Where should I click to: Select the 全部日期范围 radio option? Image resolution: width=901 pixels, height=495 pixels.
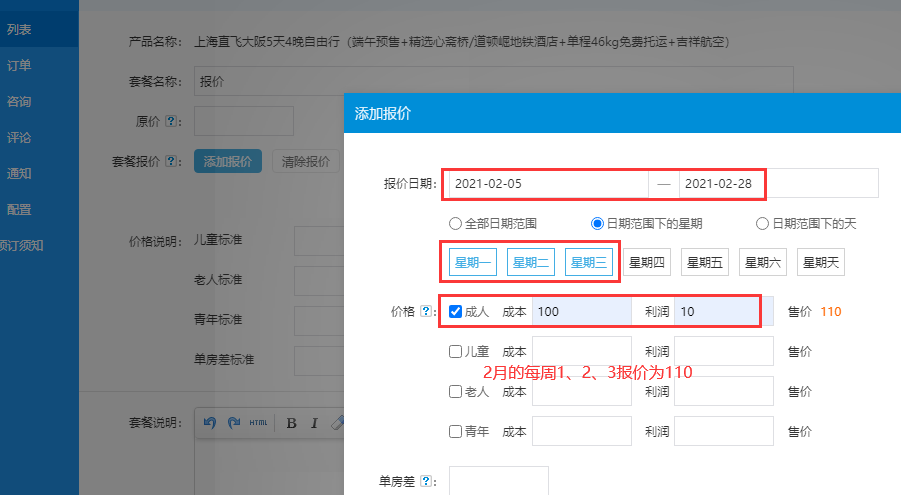click(456, 224)
